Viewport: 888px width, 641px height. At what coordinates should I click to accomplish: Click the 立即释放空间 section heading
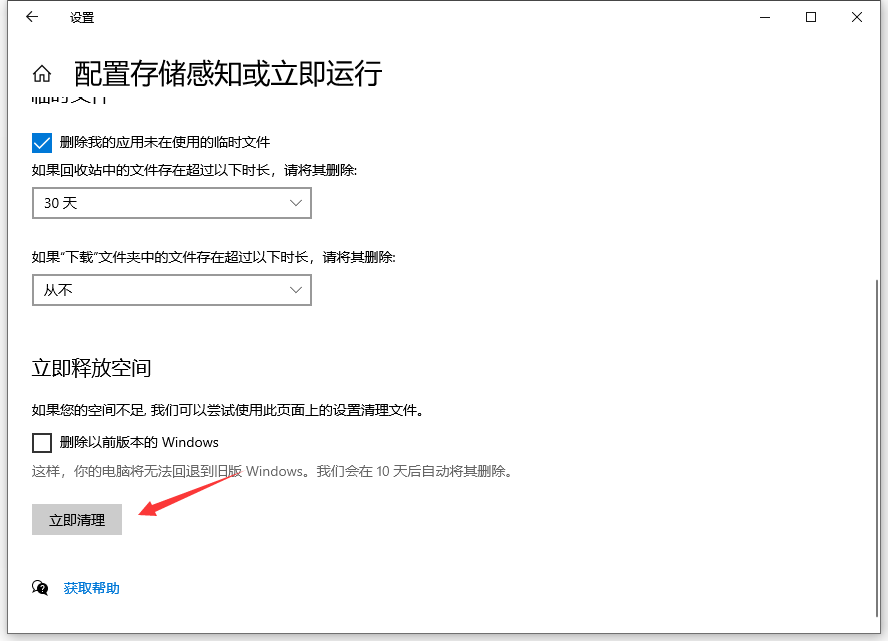coord(91,368)
